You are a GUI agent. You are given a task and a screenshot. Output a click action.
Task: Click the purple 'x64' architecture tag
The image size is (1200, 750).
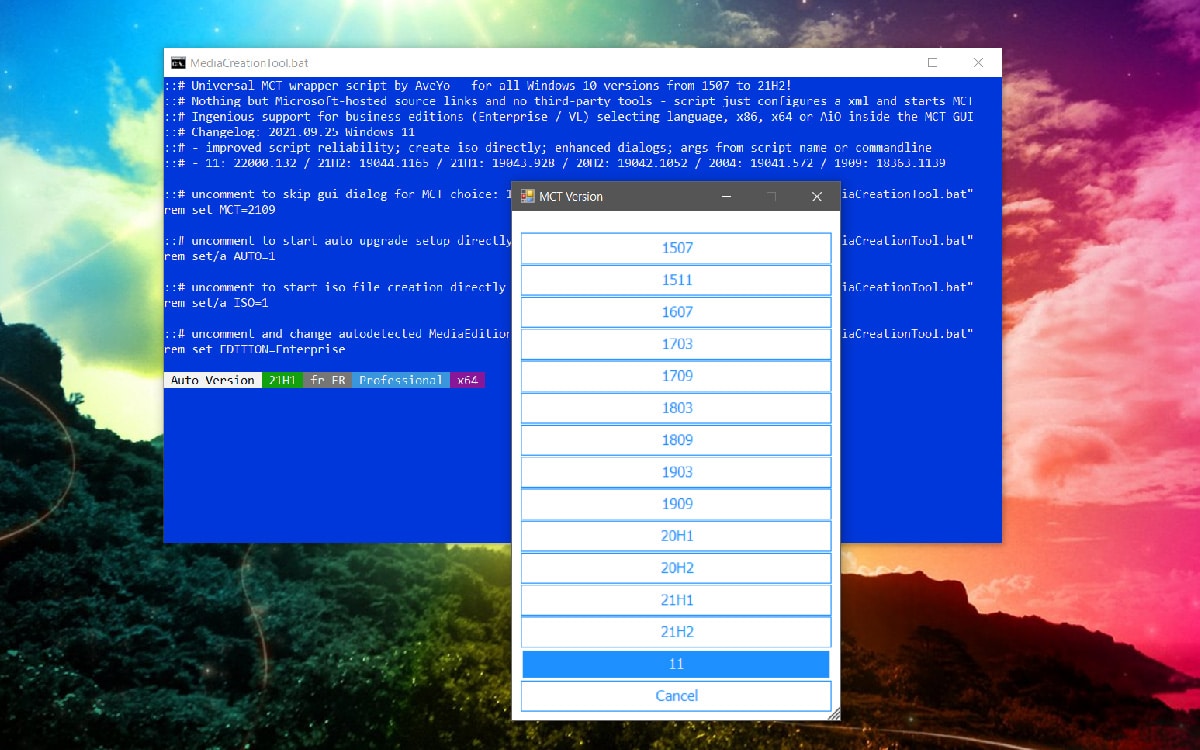[467, 380]
